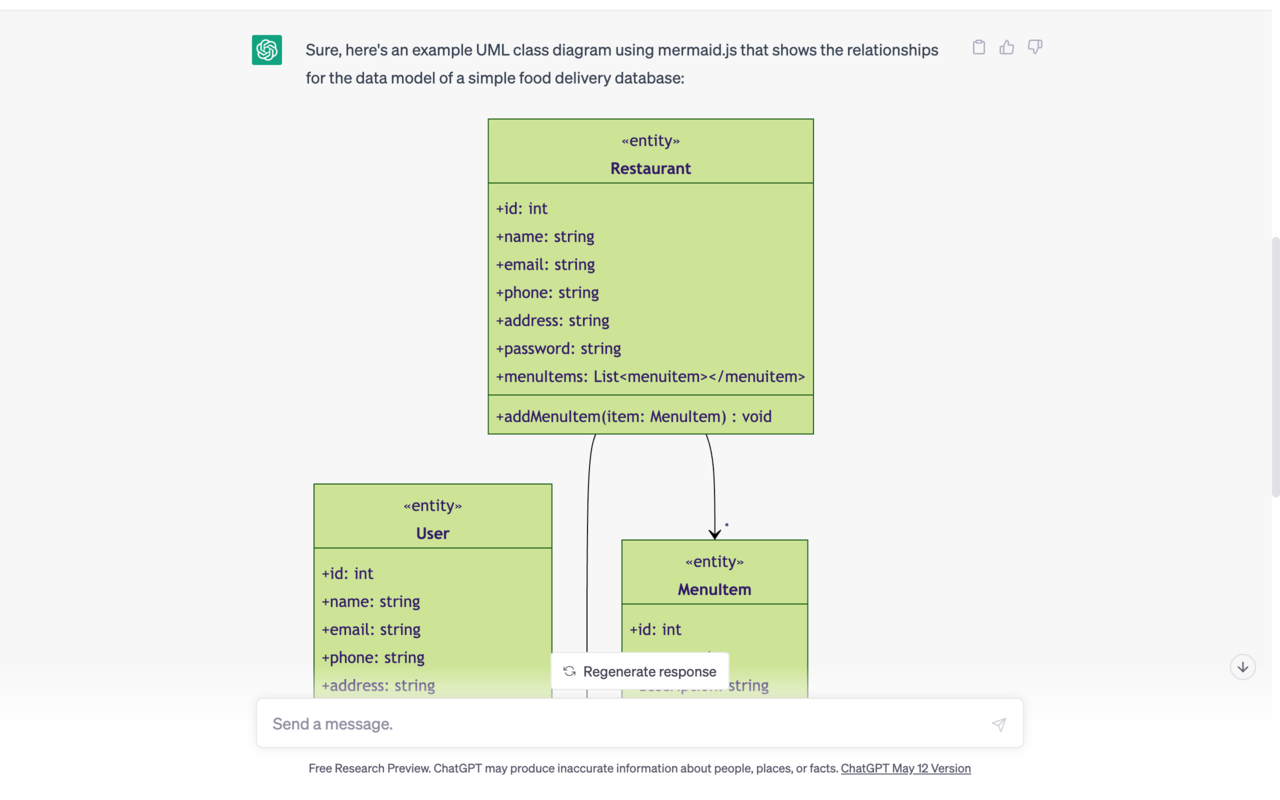Viewport: 1280px width, 800px height.
Task: Copy the response using the clipboard icon
Action: [978, 46]
